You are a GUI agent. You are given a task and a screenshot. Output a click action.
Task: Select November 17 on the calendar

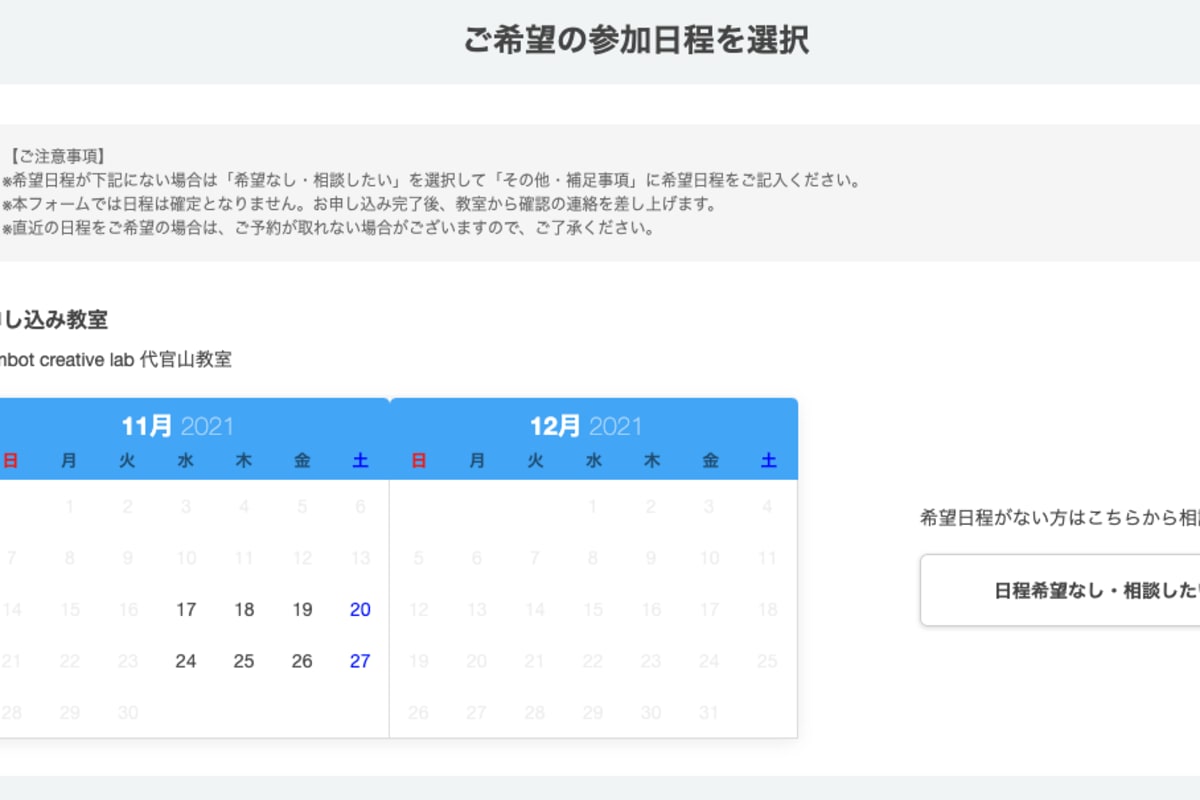(185, 609)
